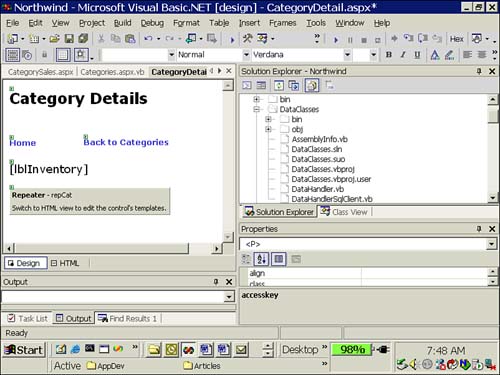This screenshot has height=375, width=500.
Task: Click the Step Over debug icon
Action: (423, 38)
